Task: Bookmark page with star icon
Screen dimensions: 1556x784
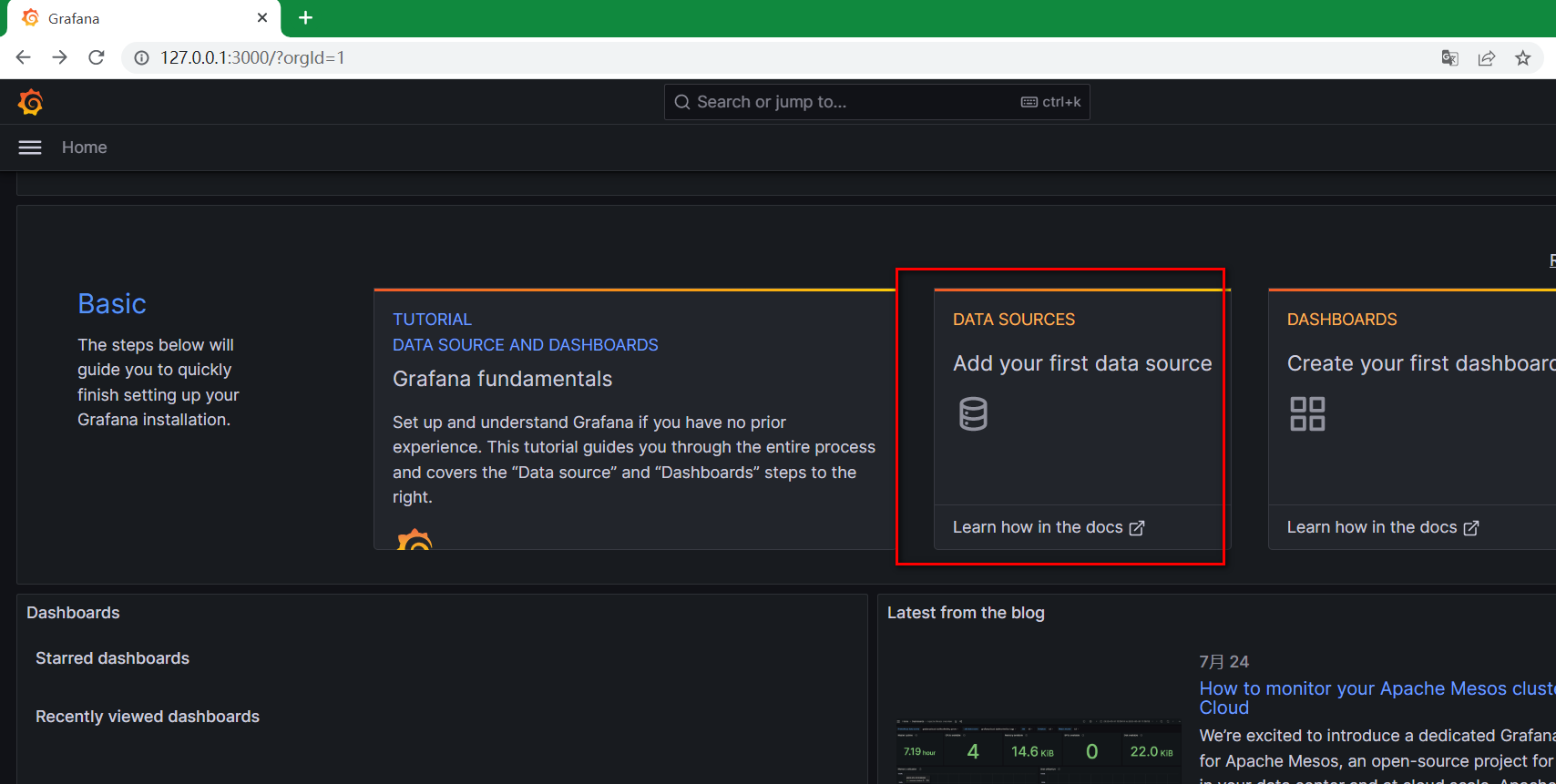Action: 1523,58
